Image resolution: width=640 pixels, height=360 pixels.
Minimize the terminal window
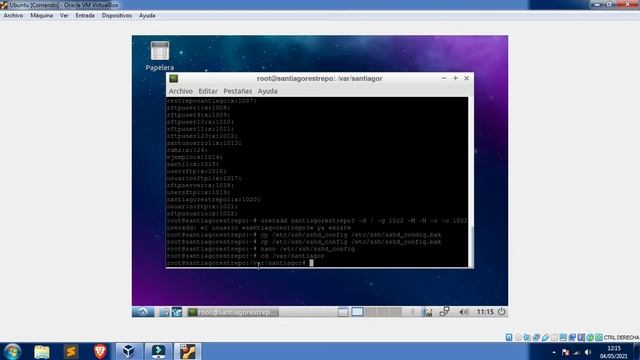444,78
